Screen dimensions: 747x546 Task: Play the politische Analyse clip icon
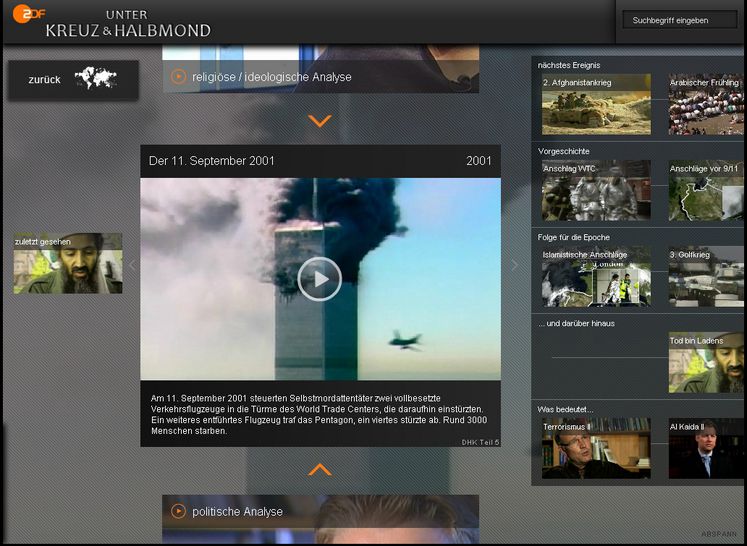click(178, 511)
